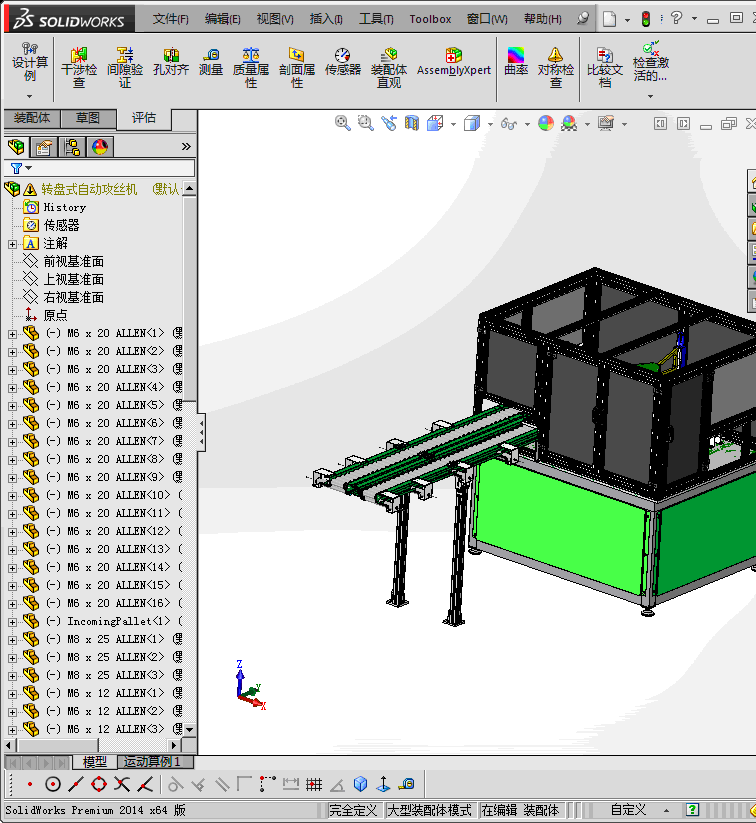The width and height of the screenshot is (756, 823).
Task: Click the 3D cube icon in bottom toolbar
Action: (360, 784)
